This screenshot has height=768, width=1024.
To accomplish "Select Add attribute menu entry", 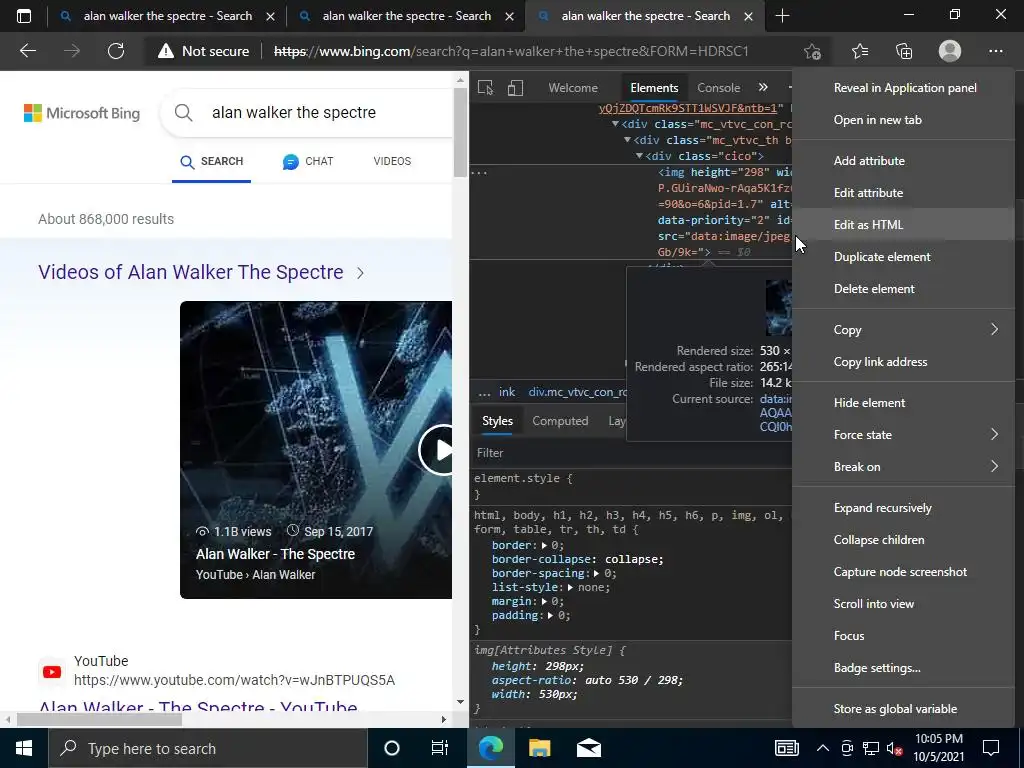I will [x=903, y=161].
